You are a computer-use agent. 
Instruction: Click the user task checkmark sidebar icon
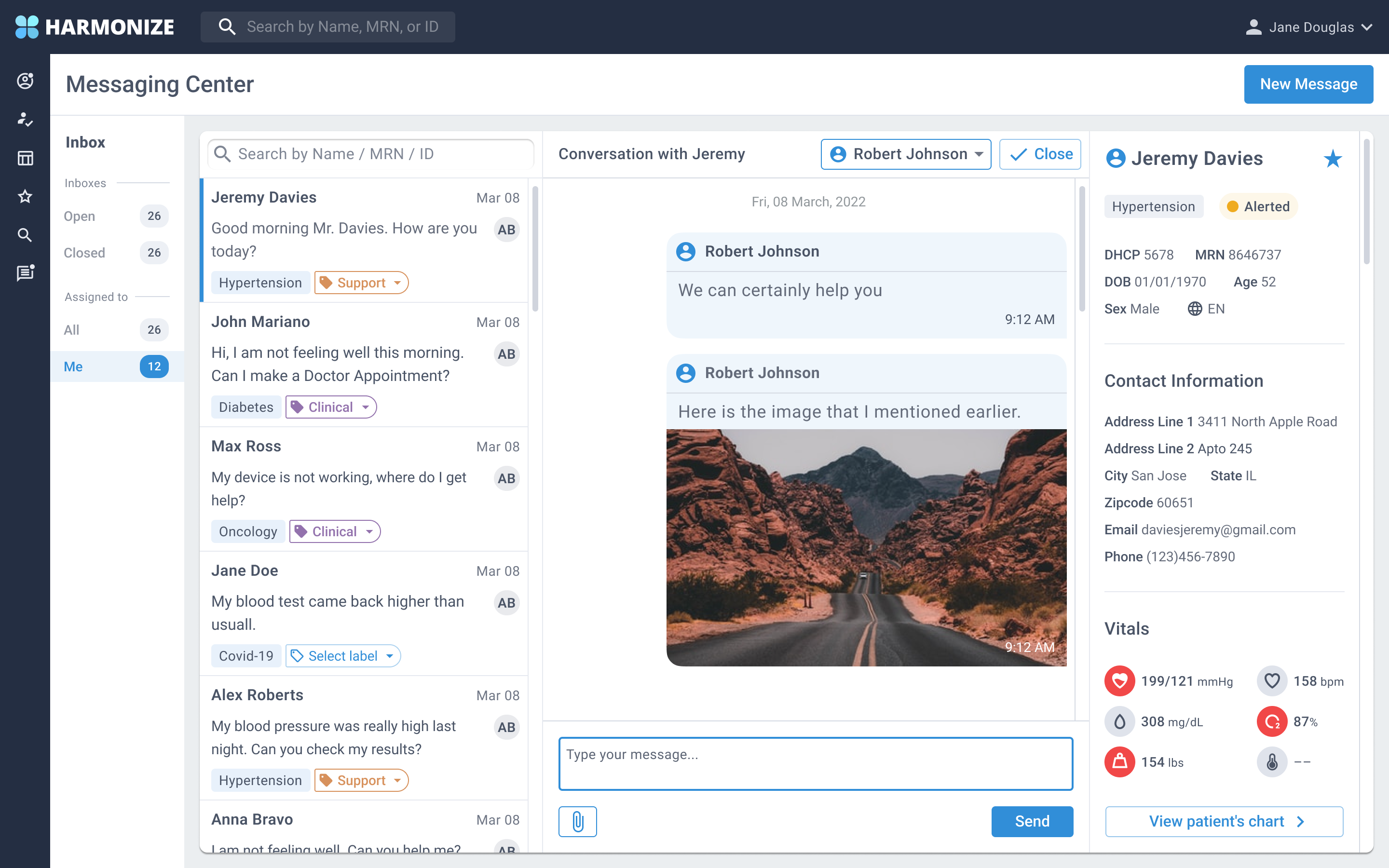click(x=25, y=120)
